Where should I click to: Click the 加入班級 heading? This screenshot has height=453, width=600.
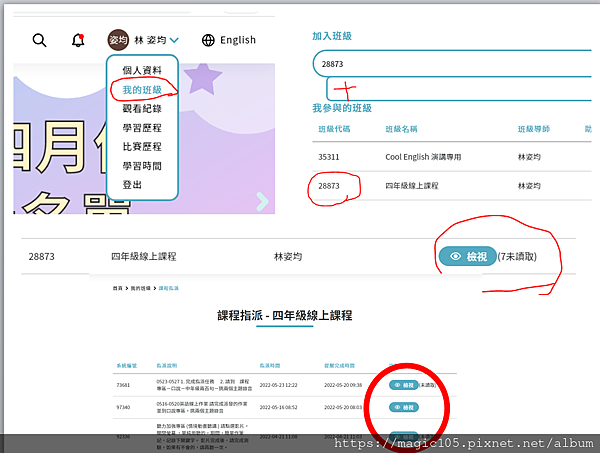coord(332,36)
